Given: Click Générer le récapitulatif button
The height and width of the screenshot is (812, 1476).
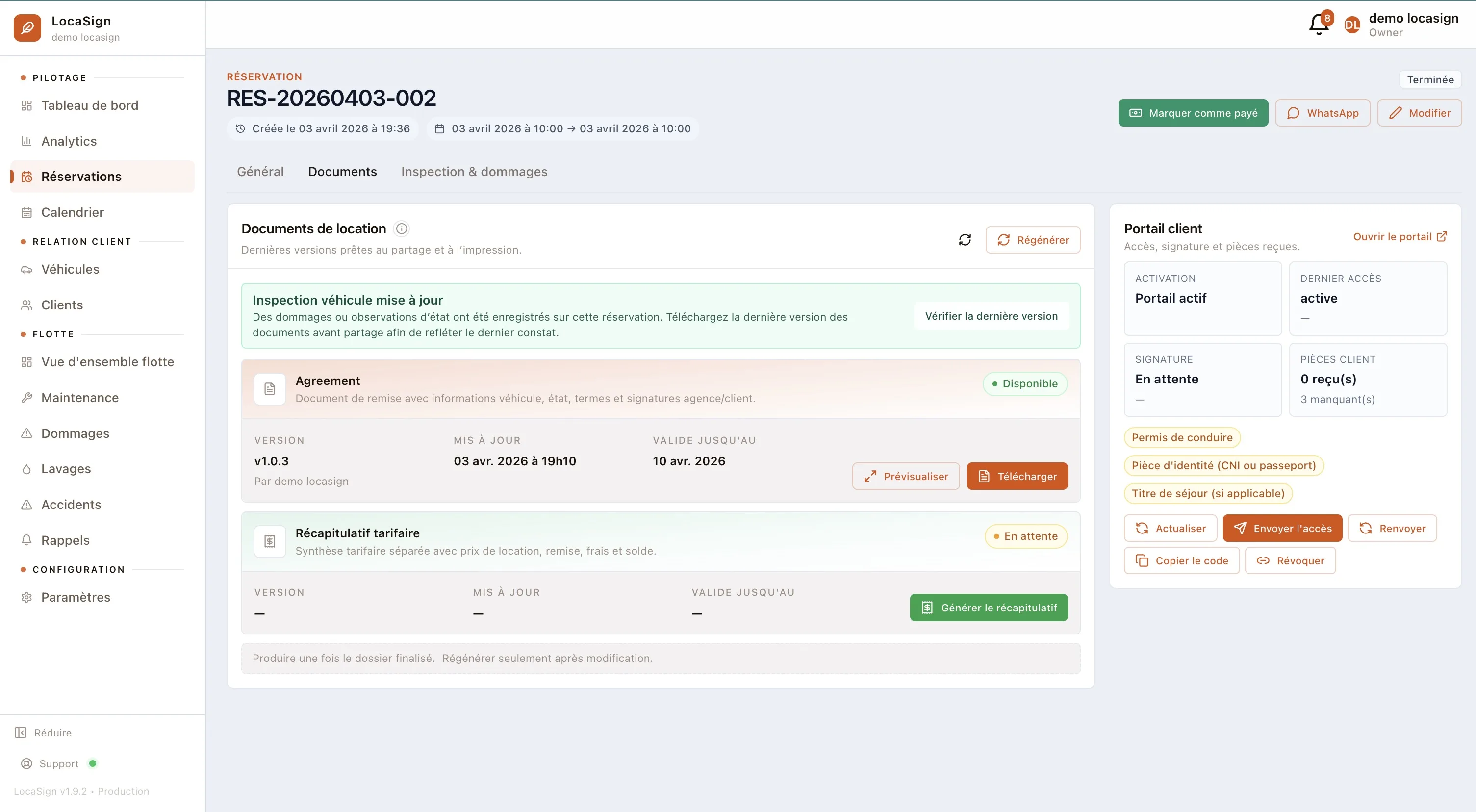Looking at the screenshot, I should (x=989, y=608).
